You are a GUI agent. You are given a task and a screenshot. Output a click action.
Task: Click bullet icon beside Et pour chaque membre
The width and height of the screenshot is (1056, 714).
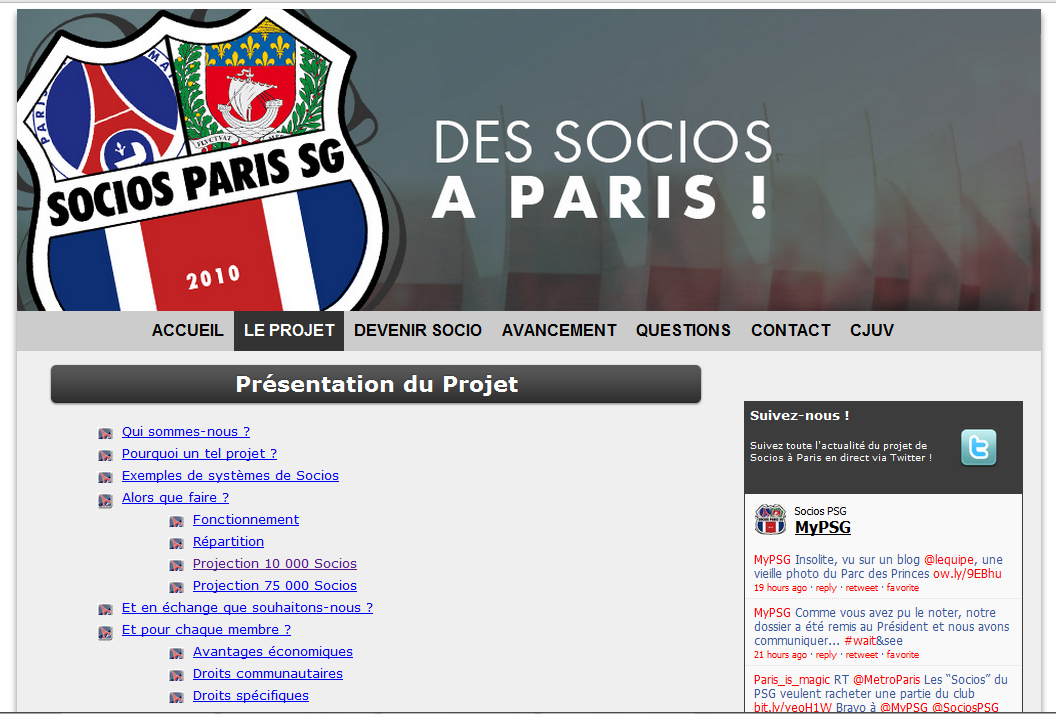pyautogui.click(x=105, y=632)
